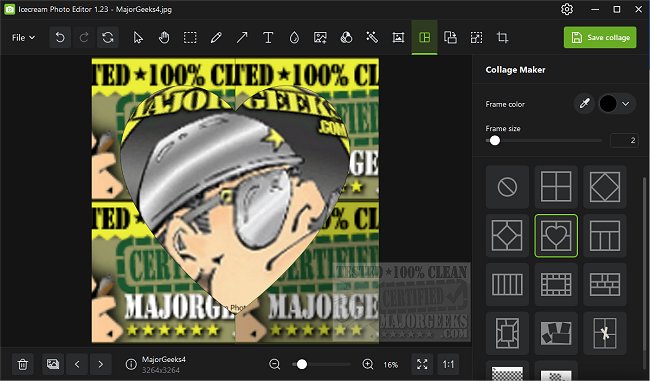Go to next image
650x381 pixels.
tap(101, 364)
